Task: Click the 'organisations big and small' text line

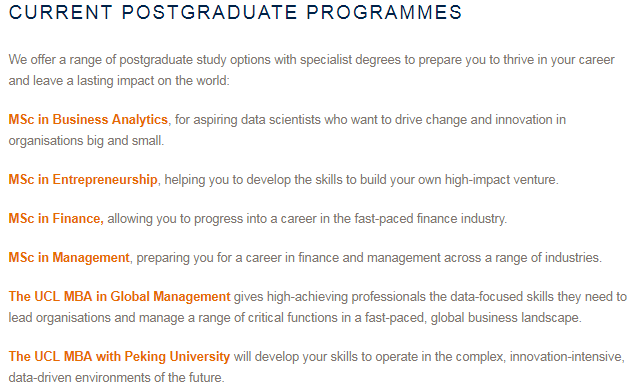Action: tap(86, 141)
